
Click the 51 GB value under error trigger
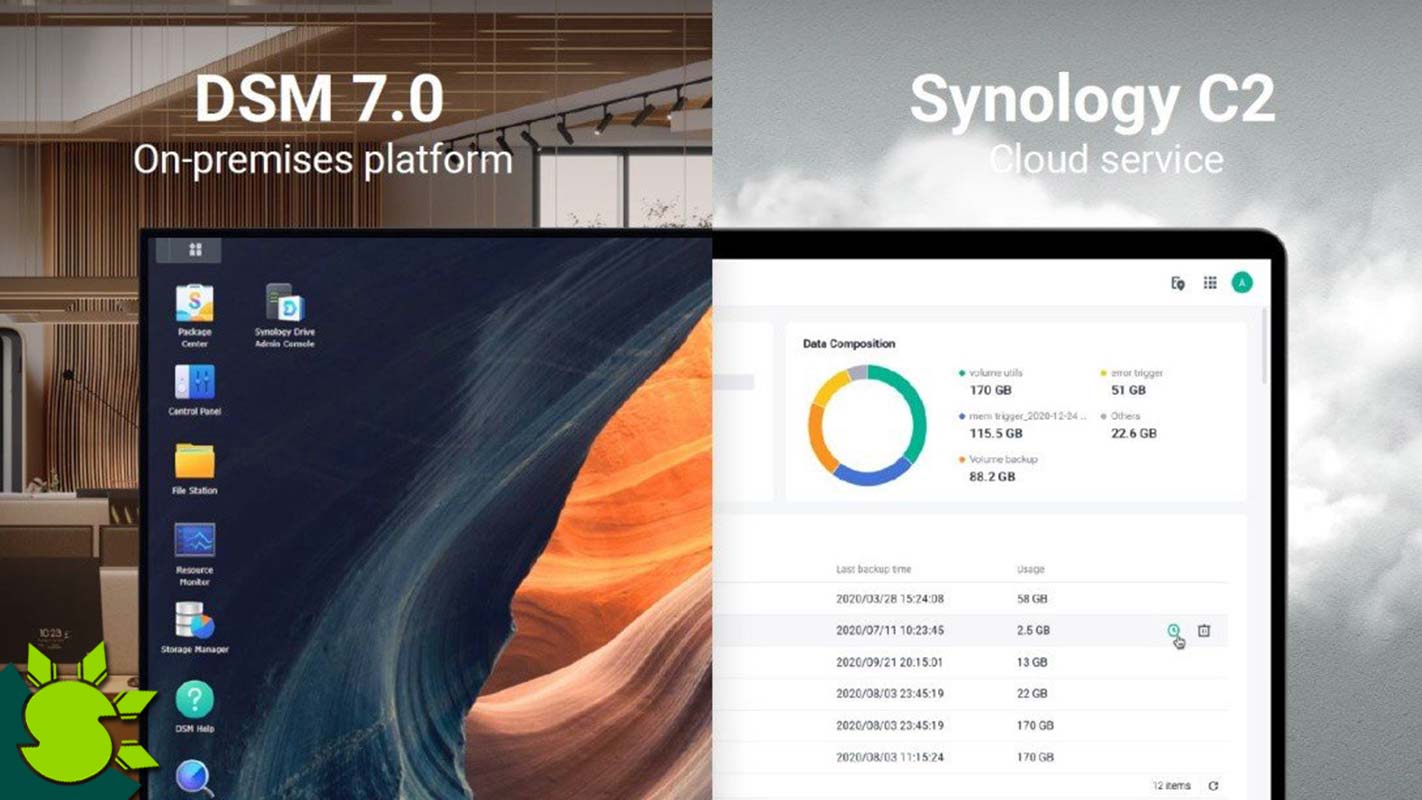[x=1128, y=390]
